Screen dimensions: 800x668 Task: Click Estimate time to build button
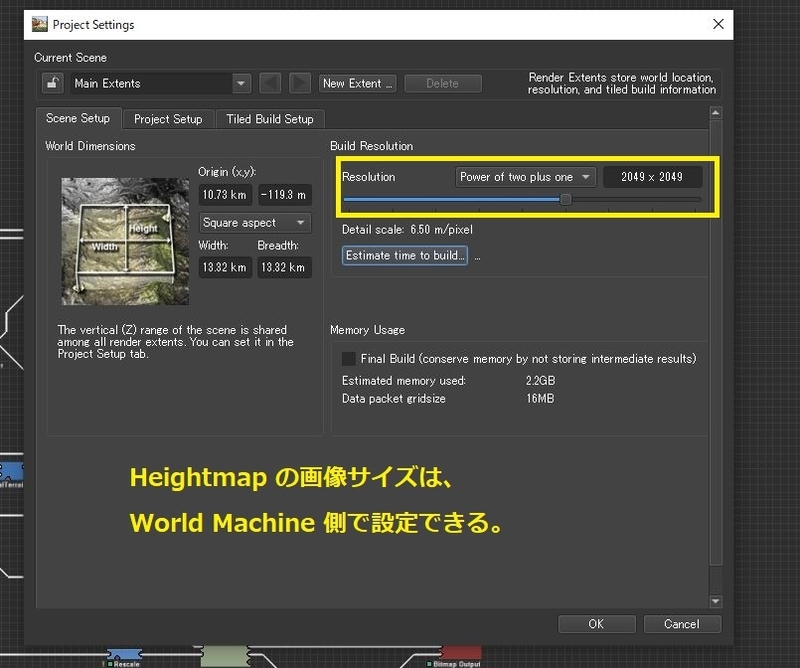pyautogui.click(x=405, y=255)
